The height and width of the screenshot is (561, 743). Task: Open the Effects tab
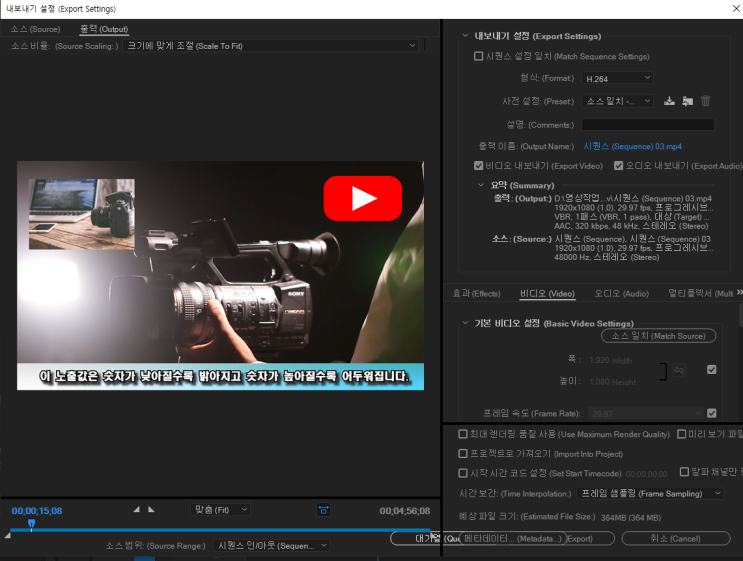(x=476, y=294)
